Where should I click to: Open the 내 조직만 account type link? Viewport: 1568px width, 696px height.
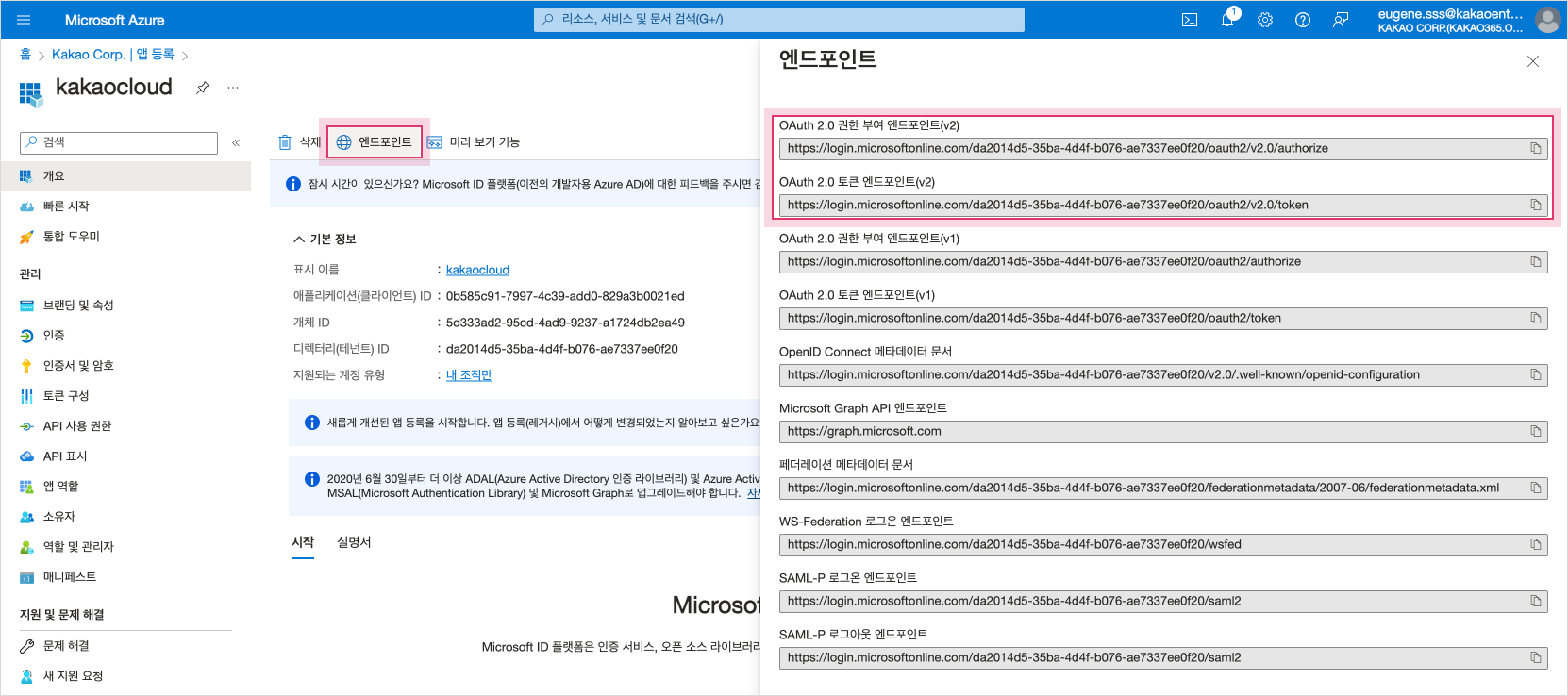click(469, 375)
